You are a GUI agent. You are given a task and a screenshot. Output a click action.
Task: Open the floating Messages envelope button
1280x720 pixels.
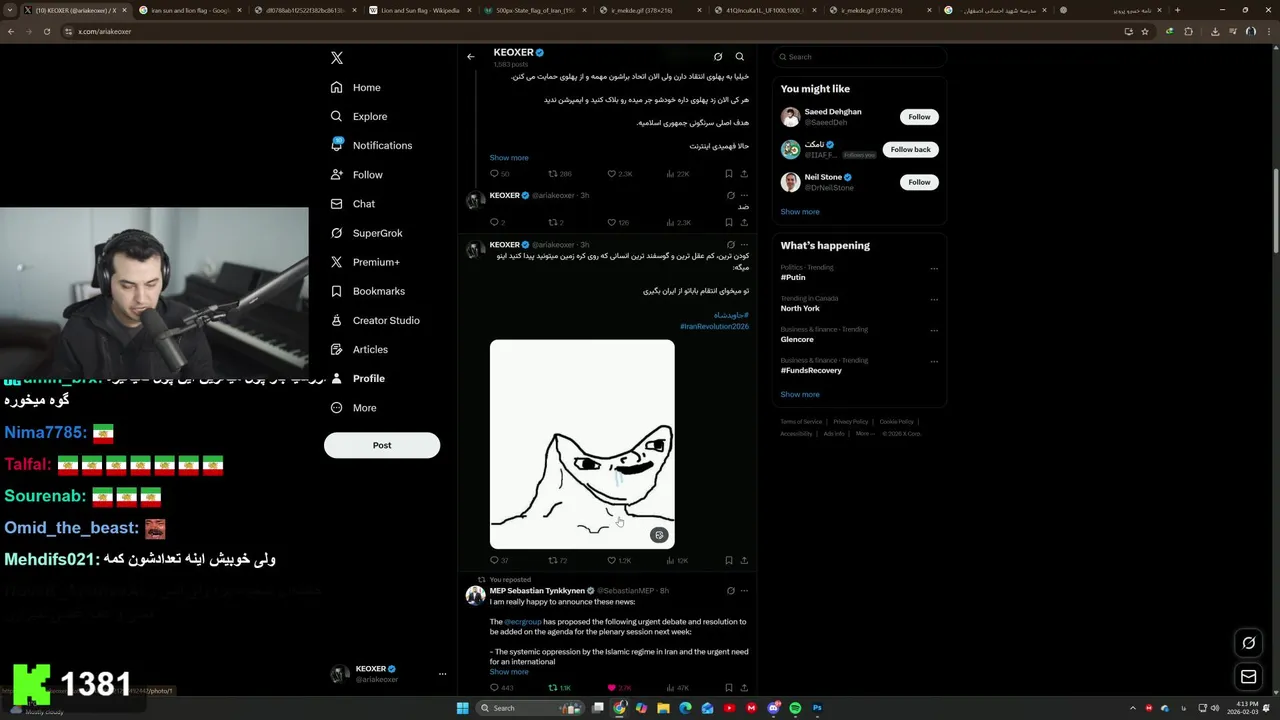(1248, 677)
